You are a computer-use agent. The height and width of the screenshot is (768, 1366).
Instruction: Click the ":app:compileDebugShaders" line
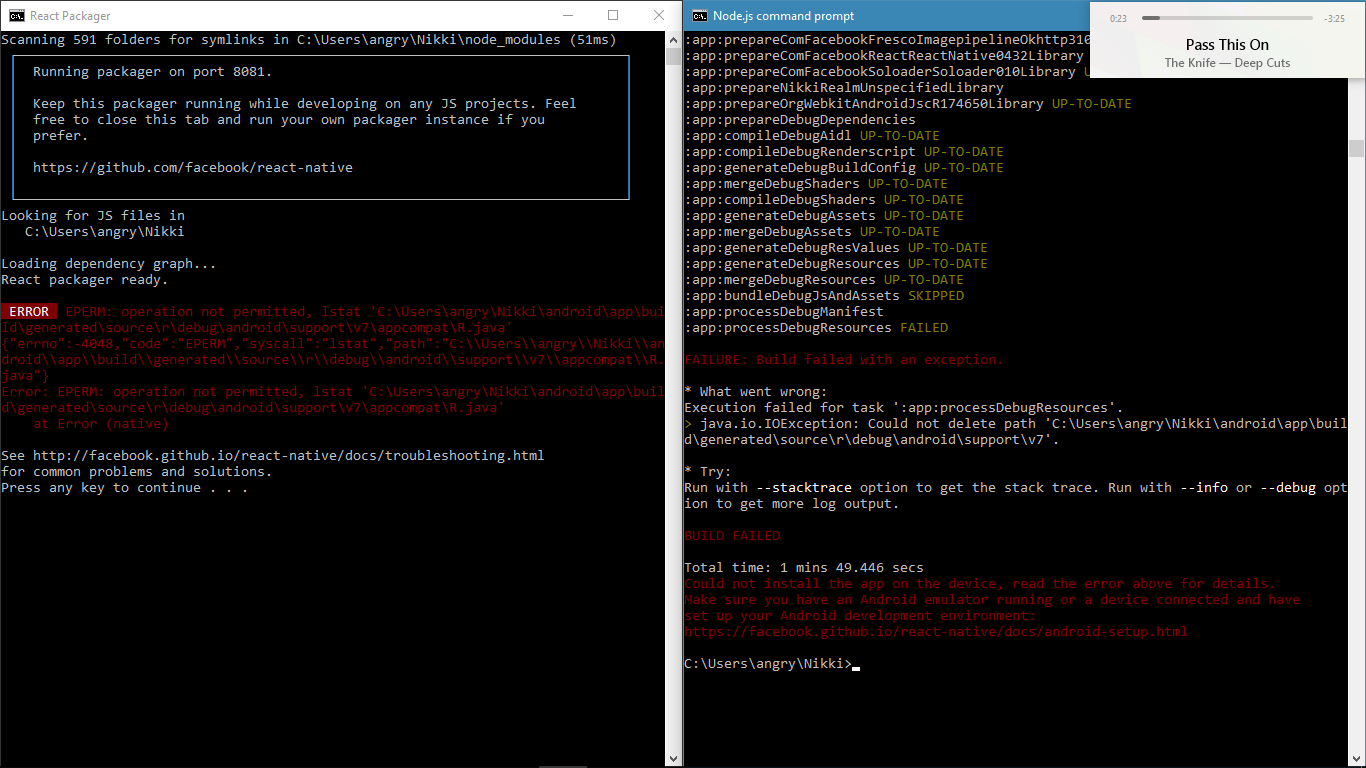point(824,200)
